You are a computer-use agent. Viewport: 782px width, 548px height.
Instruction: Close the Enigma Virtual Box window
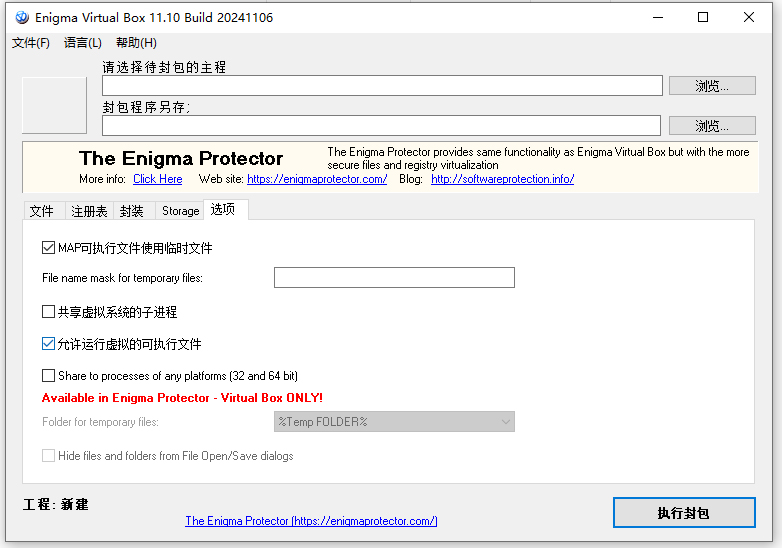click(749, 17)
